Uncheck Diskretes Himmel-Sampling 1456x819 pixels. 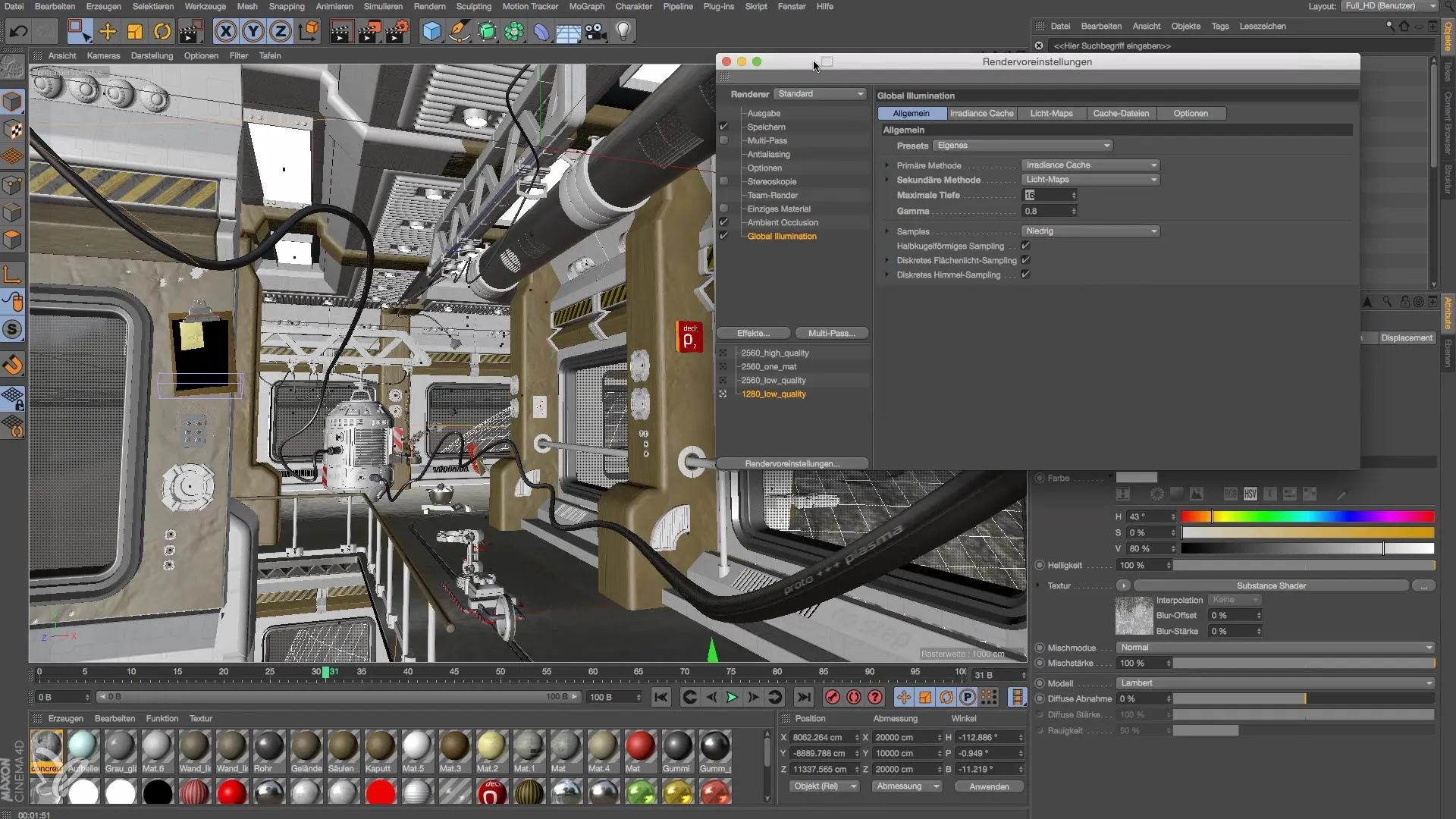coord(1025,275)
